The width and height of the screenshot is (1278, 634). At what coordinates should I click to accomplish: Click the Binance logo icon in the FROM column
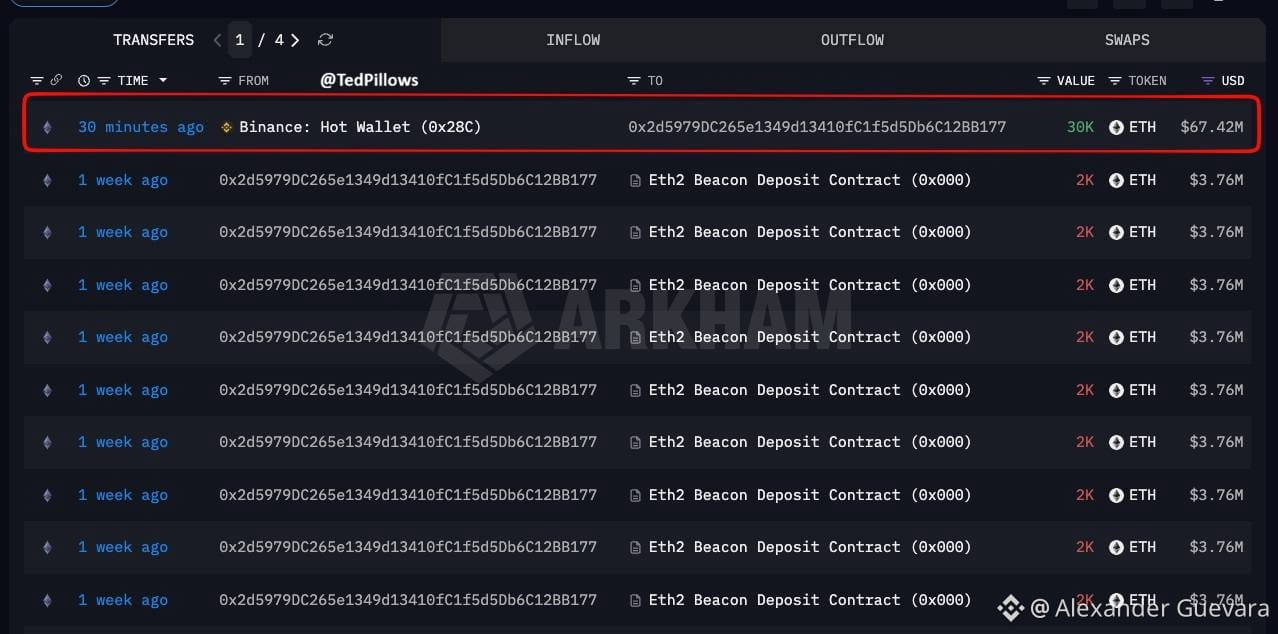(227, 127)
